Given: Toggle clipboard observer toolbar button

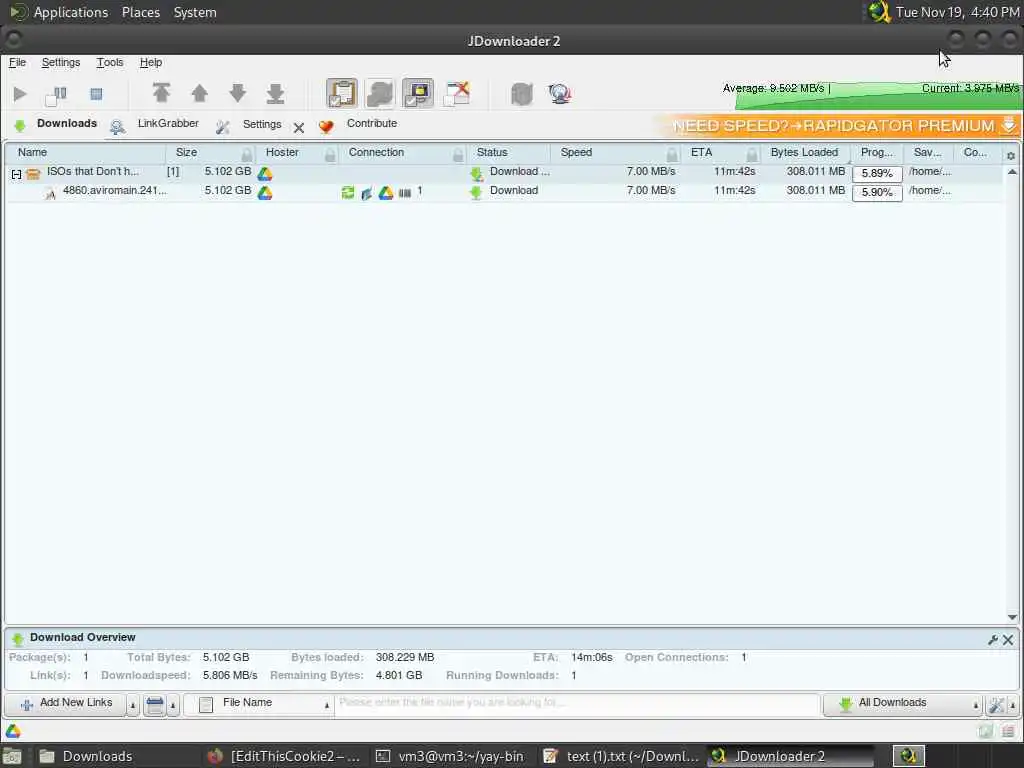Looking at the screenshot, I should tap(342, 93).
